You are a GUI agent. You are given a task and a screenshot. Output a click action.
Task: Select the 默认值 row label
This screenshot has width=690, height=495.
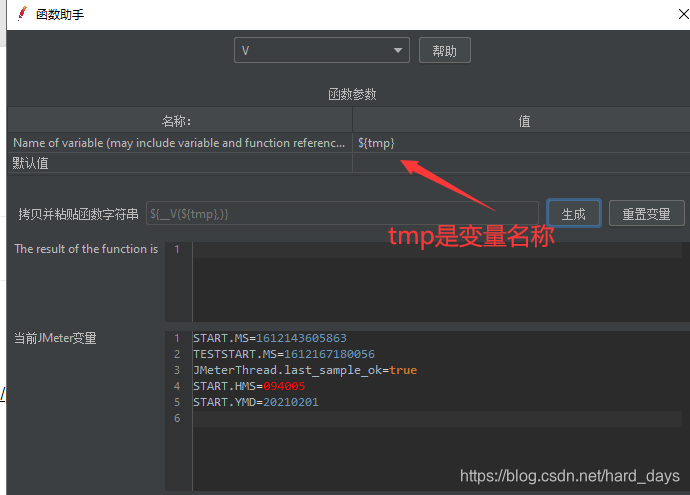[x=30, y=163]
